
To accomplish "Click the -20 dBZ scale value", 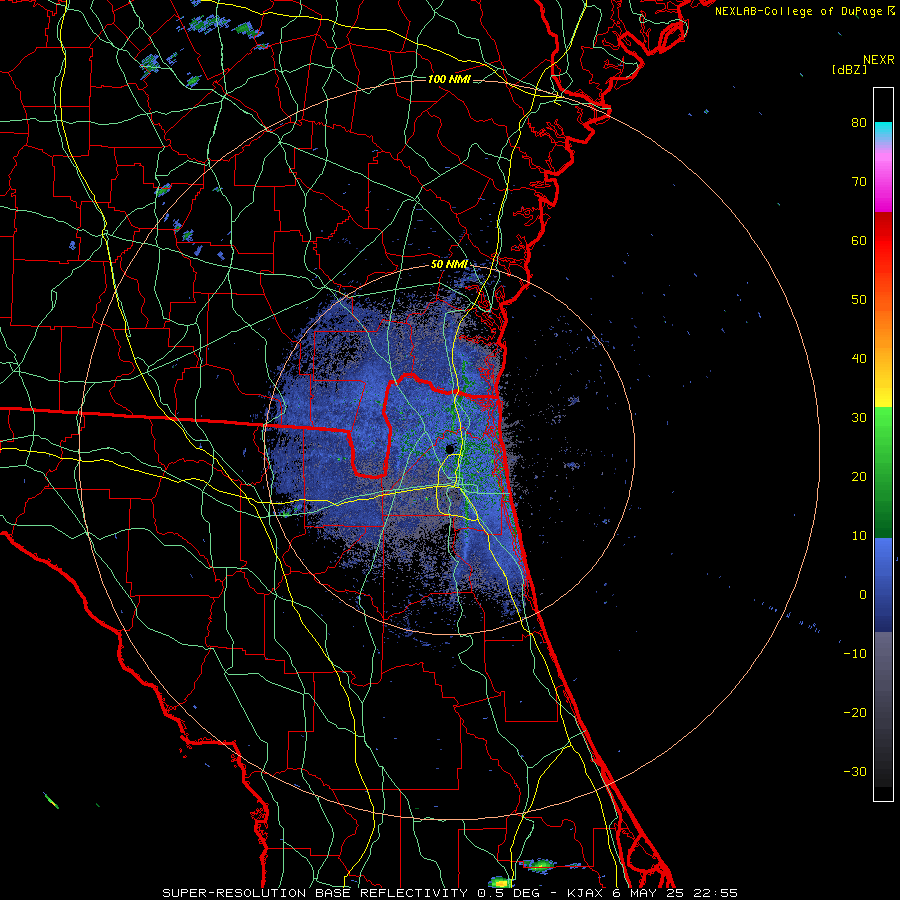I will pyautogui.click(x=855, y=713).
